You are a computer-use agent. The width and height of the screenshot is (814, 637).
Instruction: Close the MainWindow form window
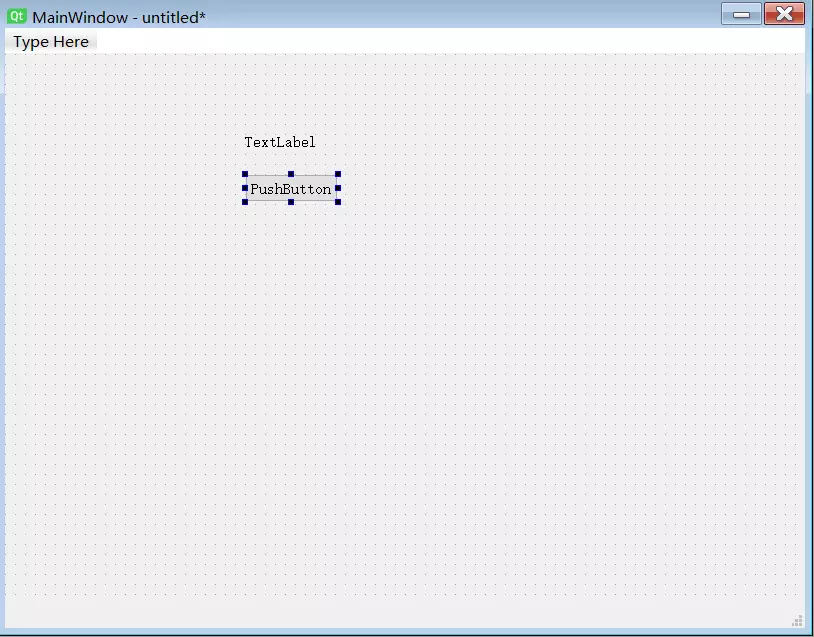pos(784,14)
